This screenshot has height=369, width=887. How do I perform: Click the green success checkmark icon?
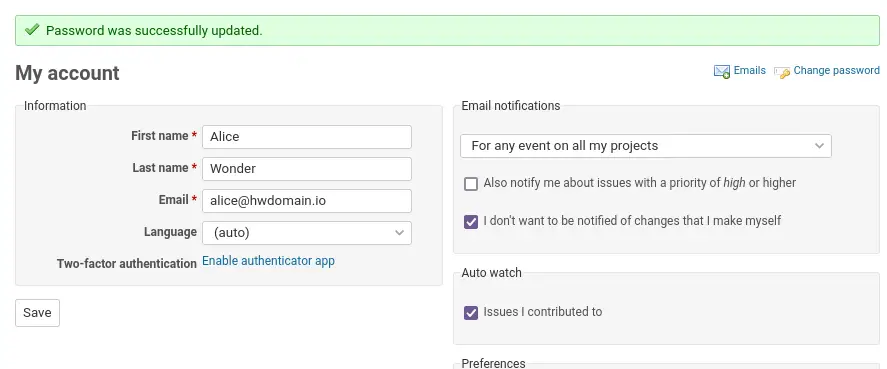(x=32, y=29)
